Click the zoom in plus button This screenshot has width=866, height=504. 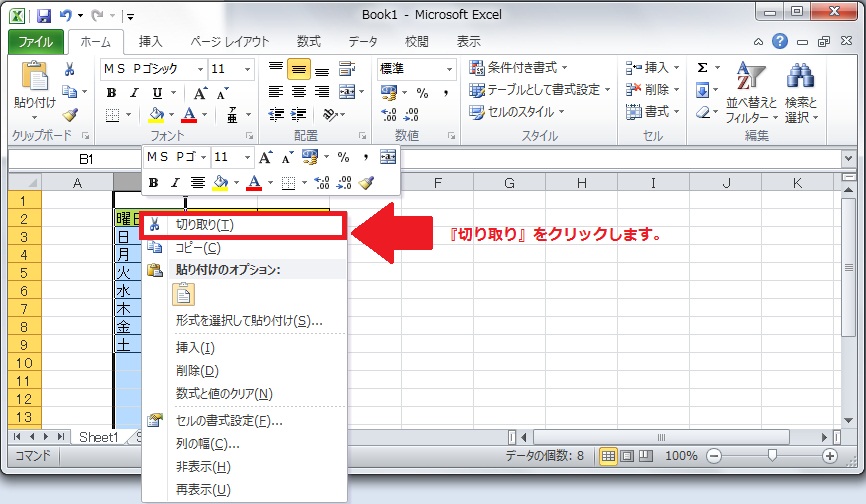pos(830,456)
